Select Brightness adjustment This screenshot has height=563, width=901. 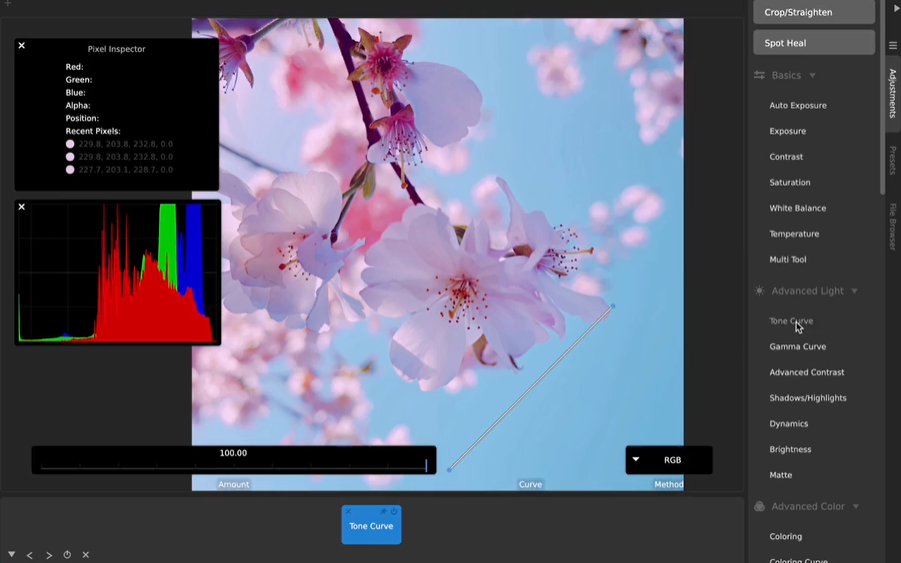(x=790, y=449)
